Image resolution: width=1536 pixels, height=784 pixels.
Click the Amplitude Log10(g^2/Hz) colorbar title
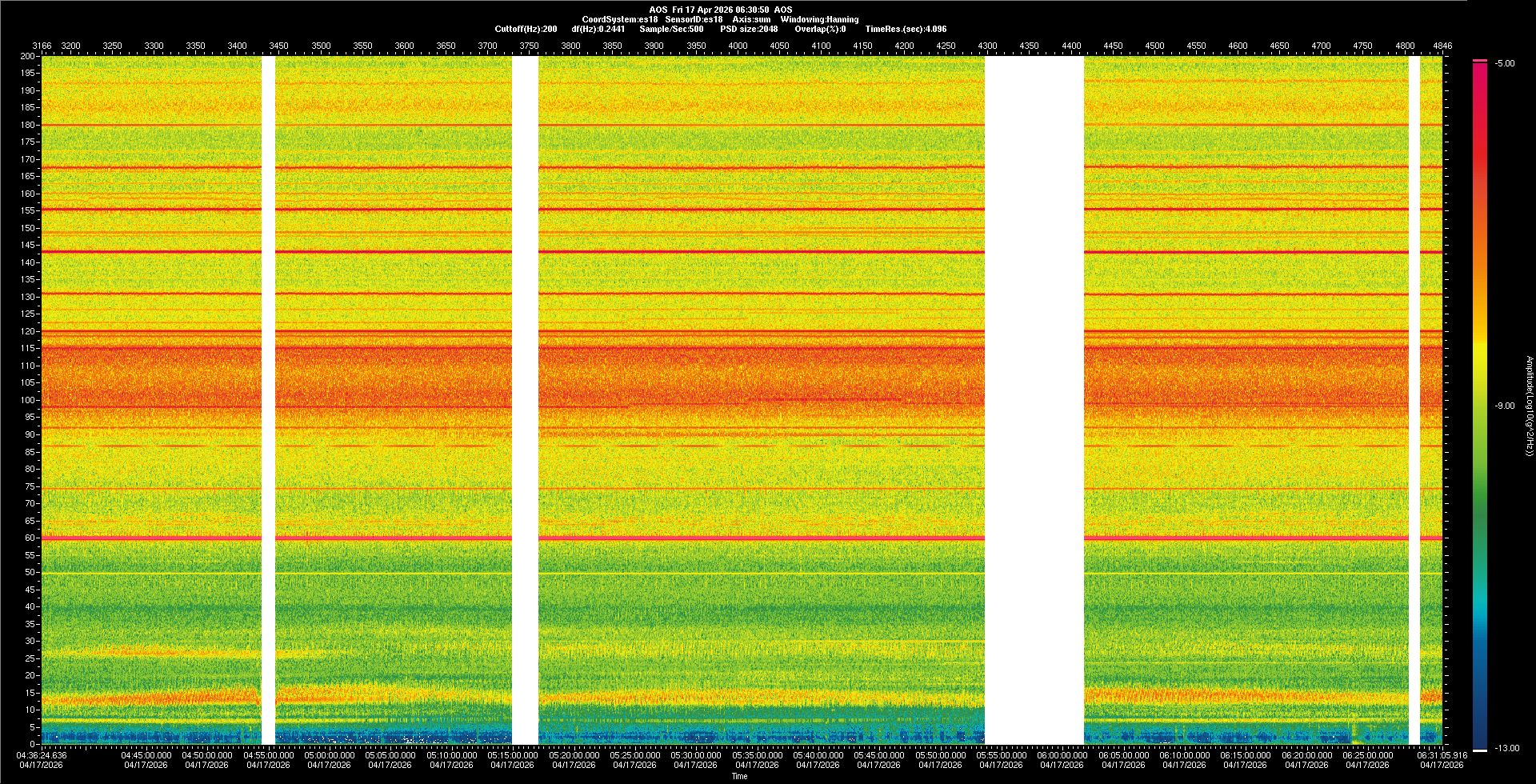click(1529, 406)
